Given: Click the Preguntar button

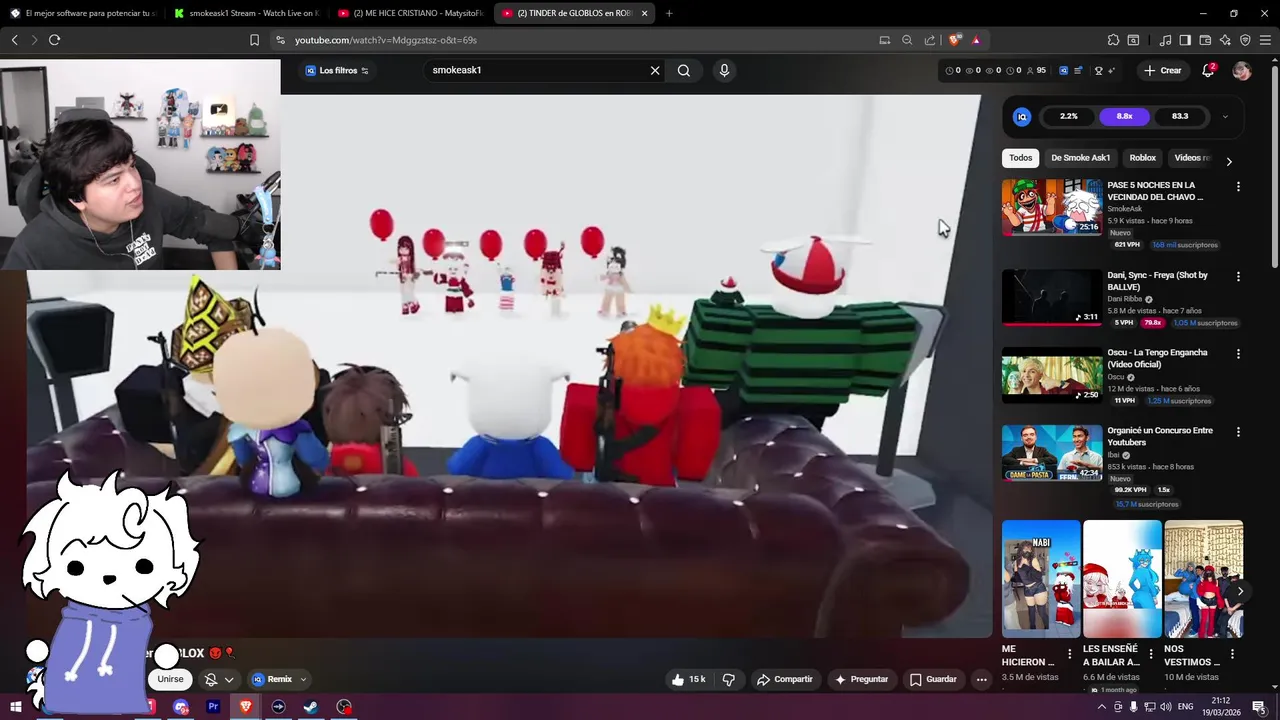Looking at the screenshot, I should tap(861, 679).
